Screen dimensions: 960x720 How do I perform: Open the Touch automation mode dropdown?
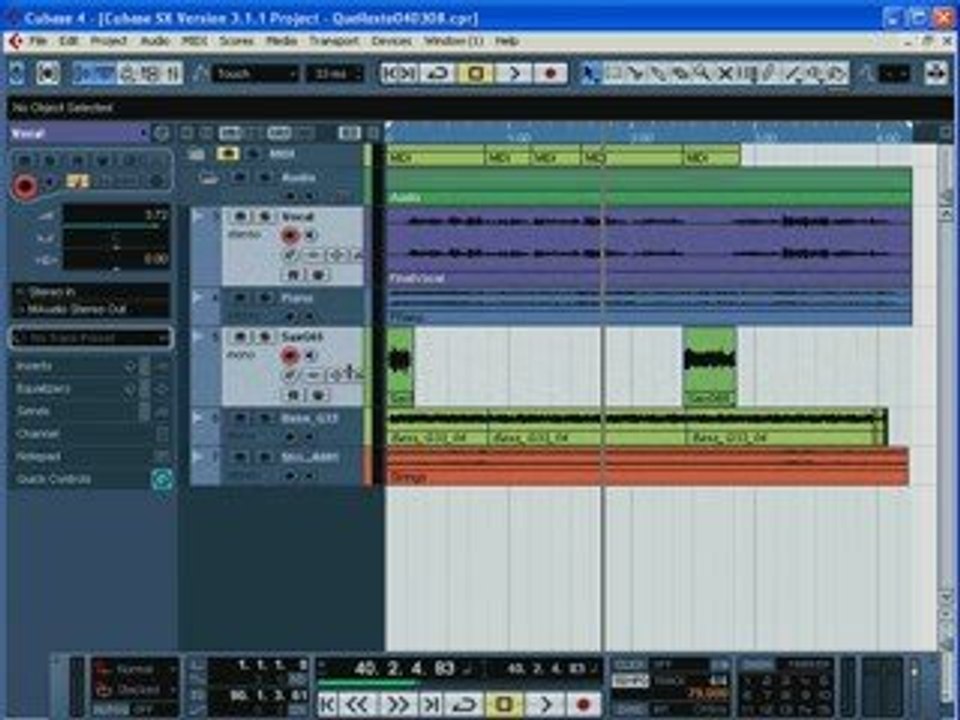(255, 74)
